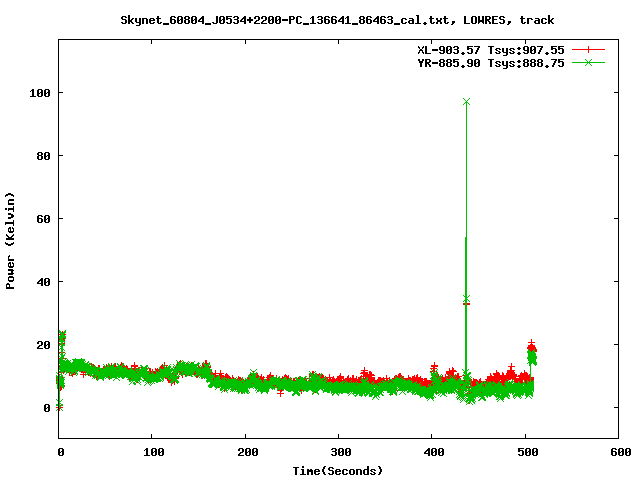Click the x-axis value 600
Viewport: 640px width, 480px height.
coord(620,452)
